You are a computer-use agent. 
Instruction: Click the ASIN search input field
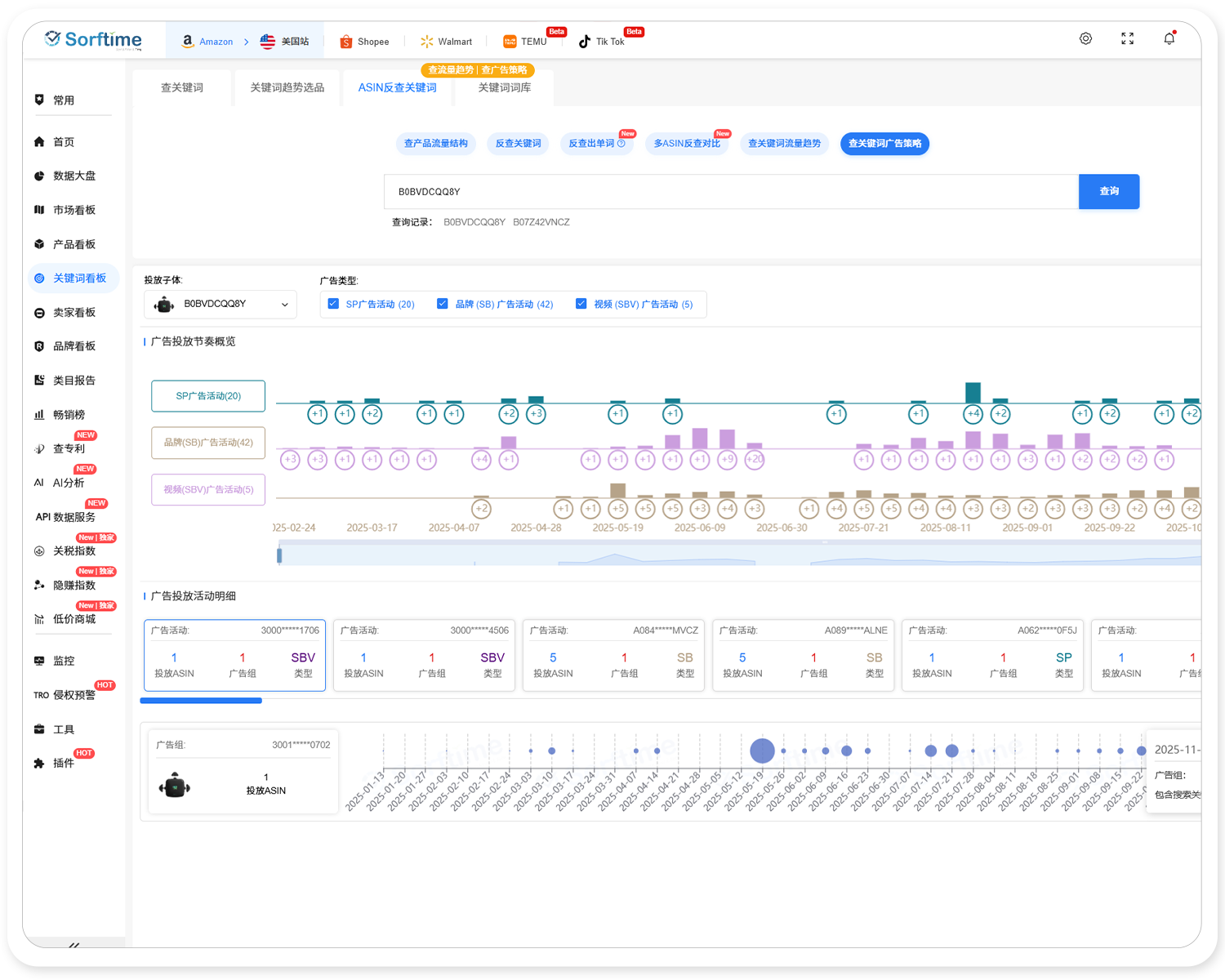pyautogui.click(x=731, y=192)
